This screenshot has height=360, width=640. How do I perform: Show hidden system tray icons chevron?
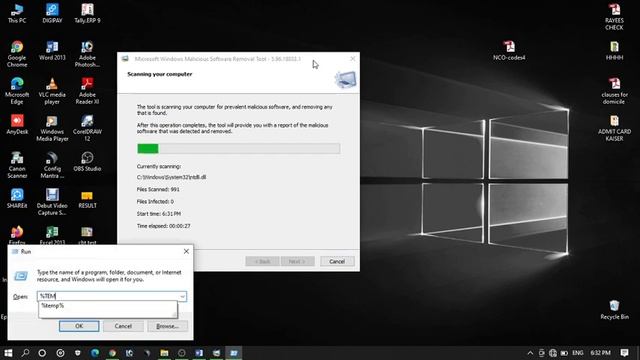pyautogui.click(x=530, y=353)
